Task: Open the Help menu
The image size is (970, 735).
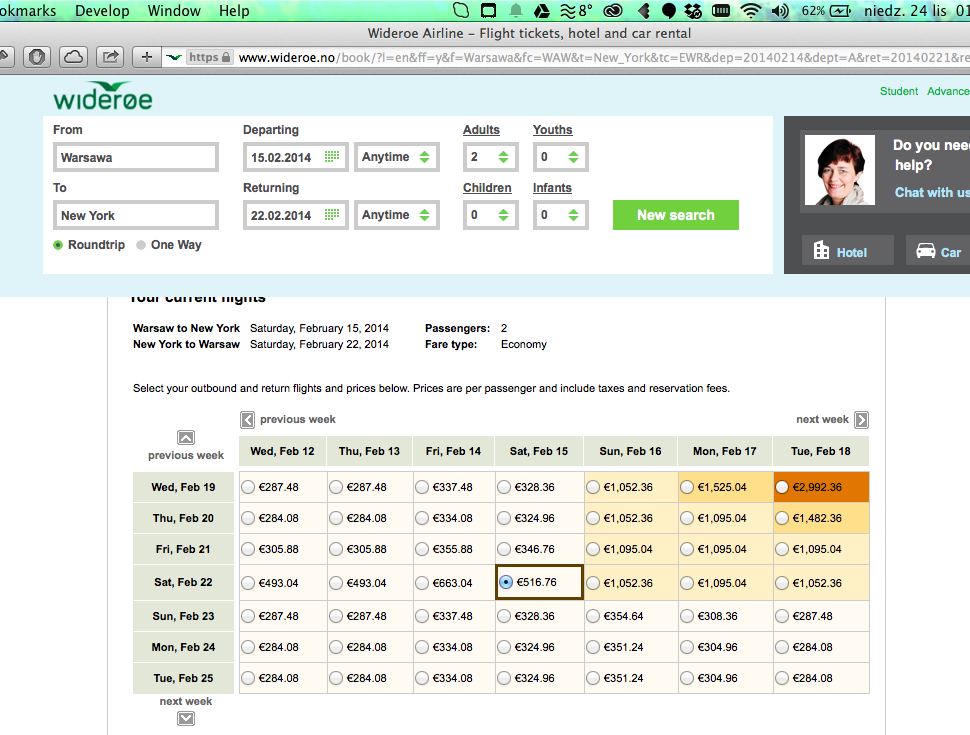Action: (234, 11)
